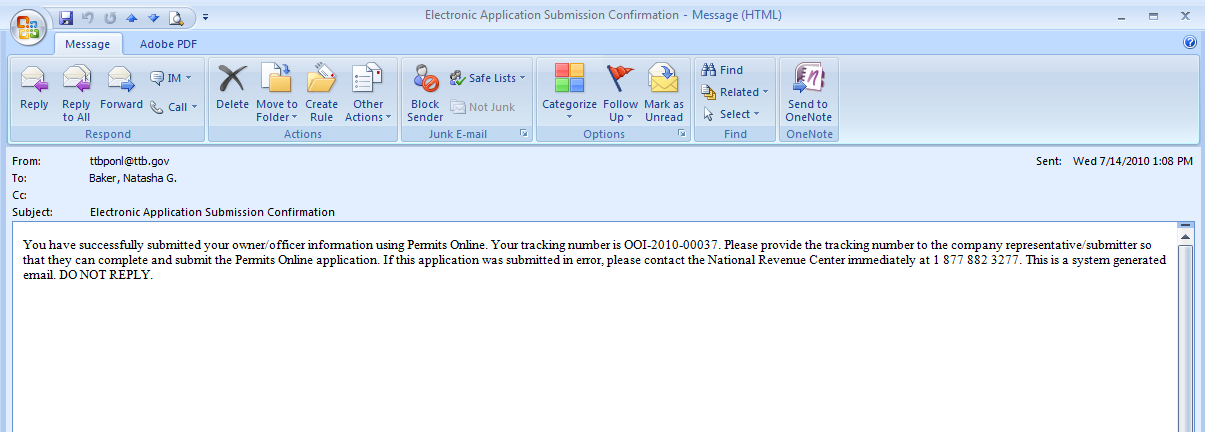Click the greyed Not Junk button
The image size is (1205, 432).
click(x=483, y=107)
